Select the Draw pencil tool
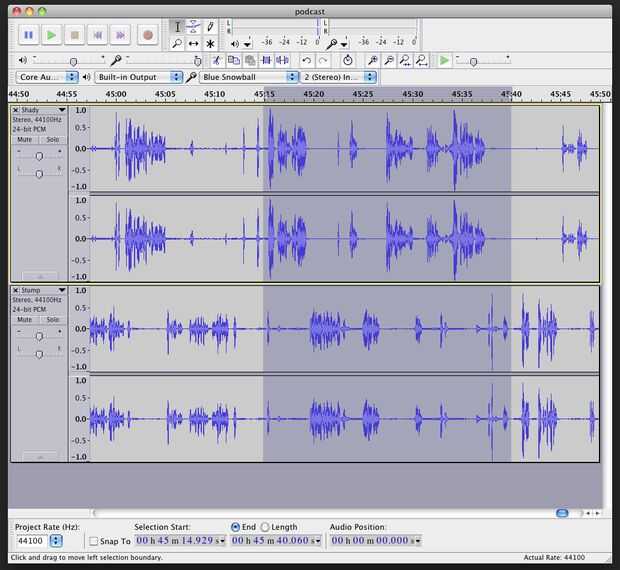Screen dimensions: 620x570 210,27
